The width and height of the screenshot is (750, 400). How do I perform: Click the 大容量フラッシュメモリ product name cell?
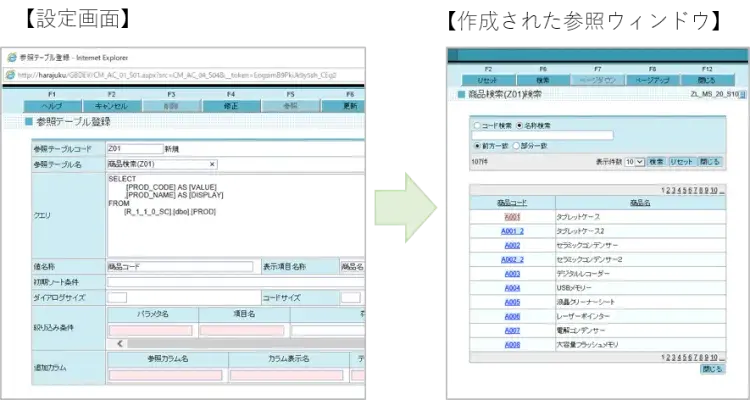(640, 344)
